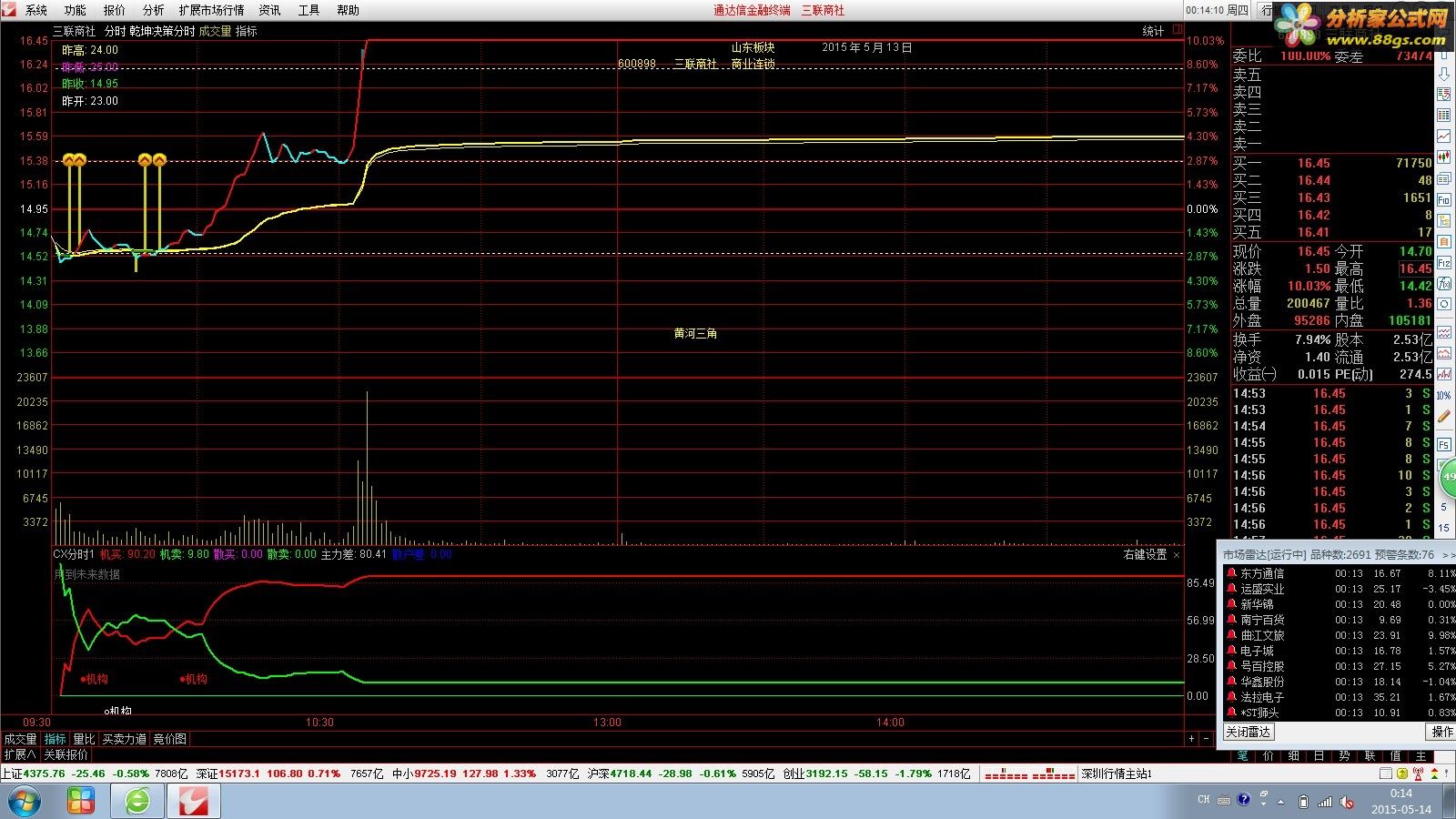This screenshot has width=1456, height=819.
Task: Select the 华鑫股份 radar alert row
Action: pyautogui.click(x=1340, y=682)
